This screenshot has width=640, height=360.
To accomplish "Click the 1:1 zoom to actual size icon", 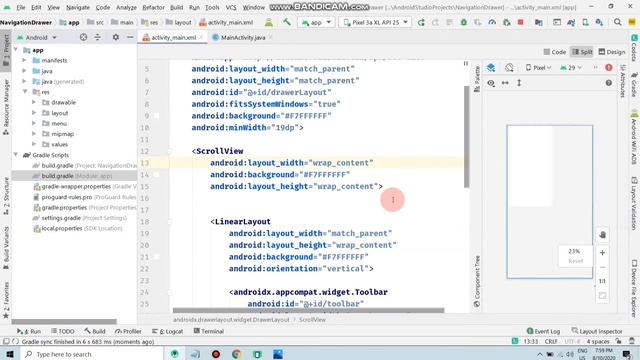I will [x=602, y=281].
